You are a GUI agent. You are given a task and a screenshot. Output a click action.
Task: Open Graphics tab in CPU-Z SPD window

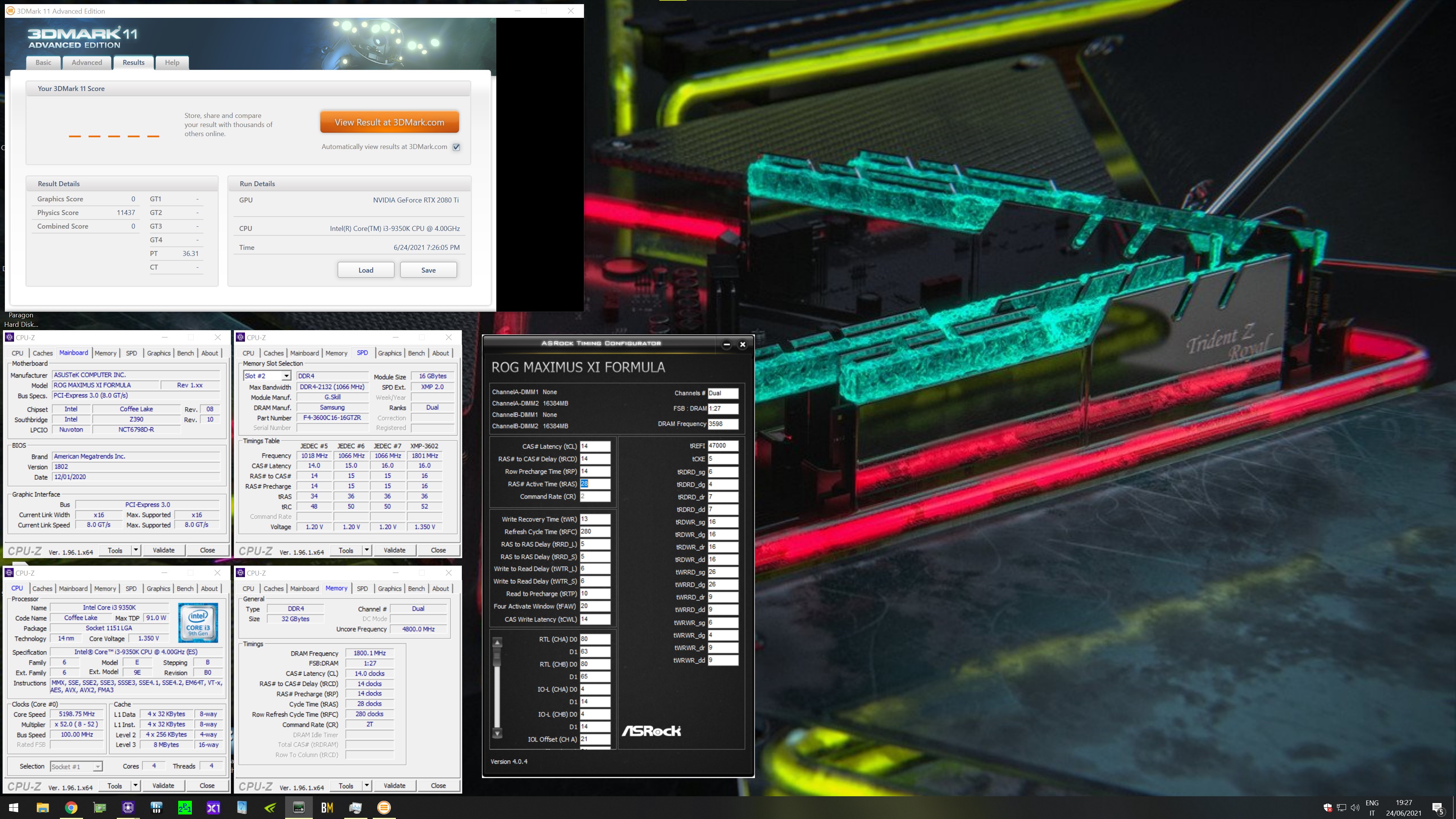coord(390,353)
